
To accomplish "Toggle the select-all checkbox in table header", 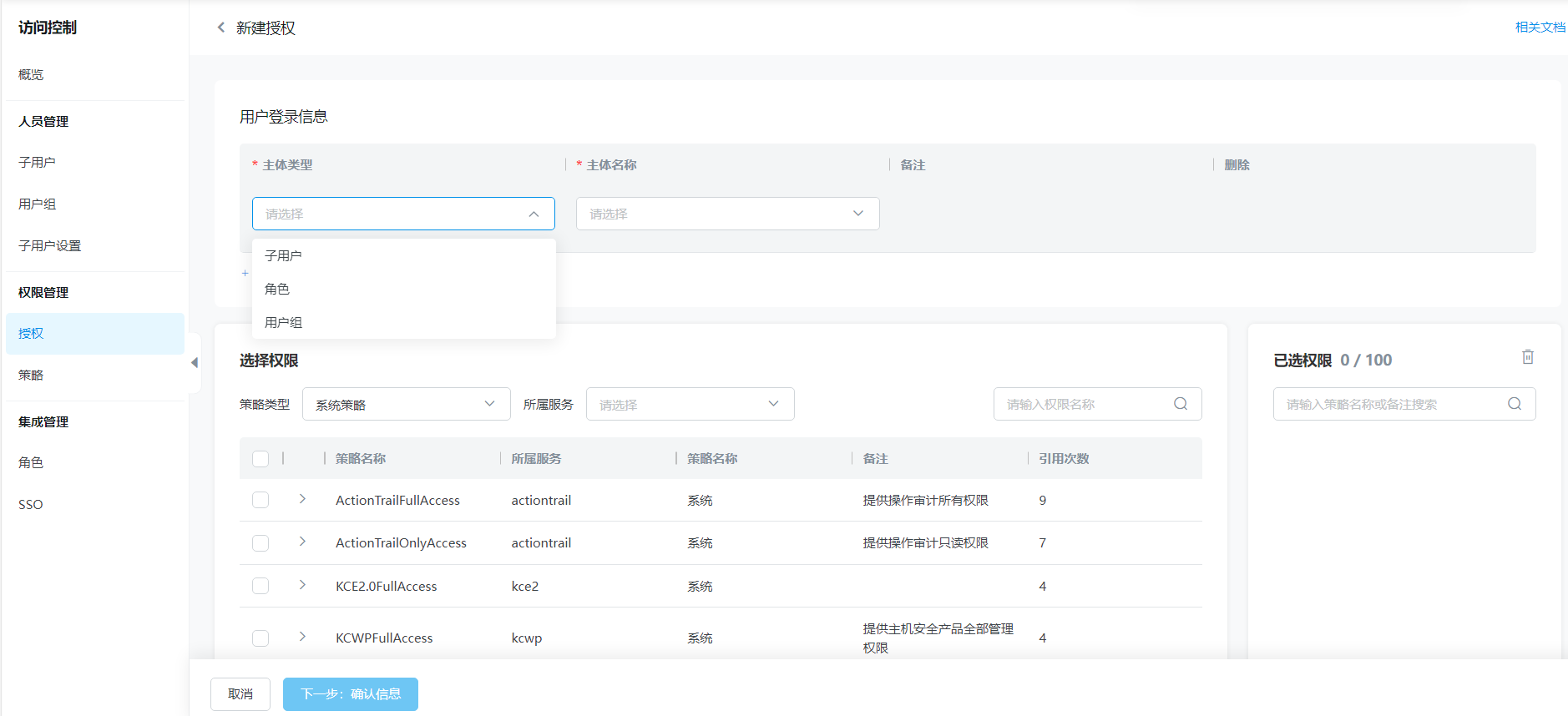I will 260,459.
